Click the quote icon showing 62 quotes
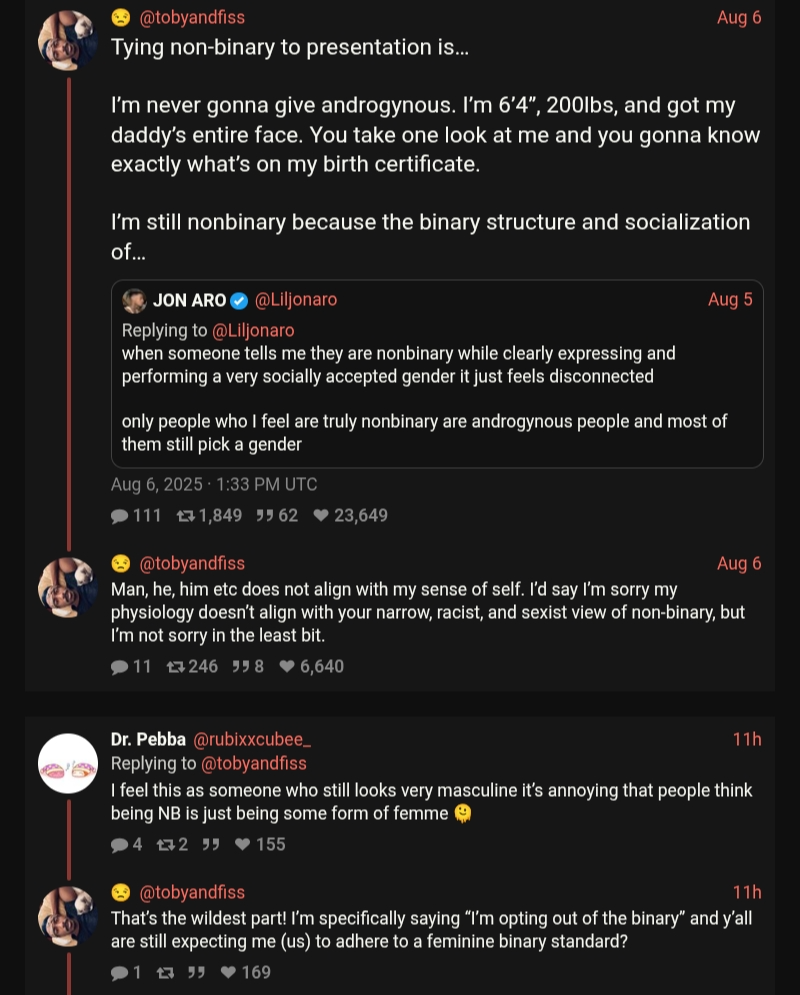The image size is (800, 995). tap(265, 516)
